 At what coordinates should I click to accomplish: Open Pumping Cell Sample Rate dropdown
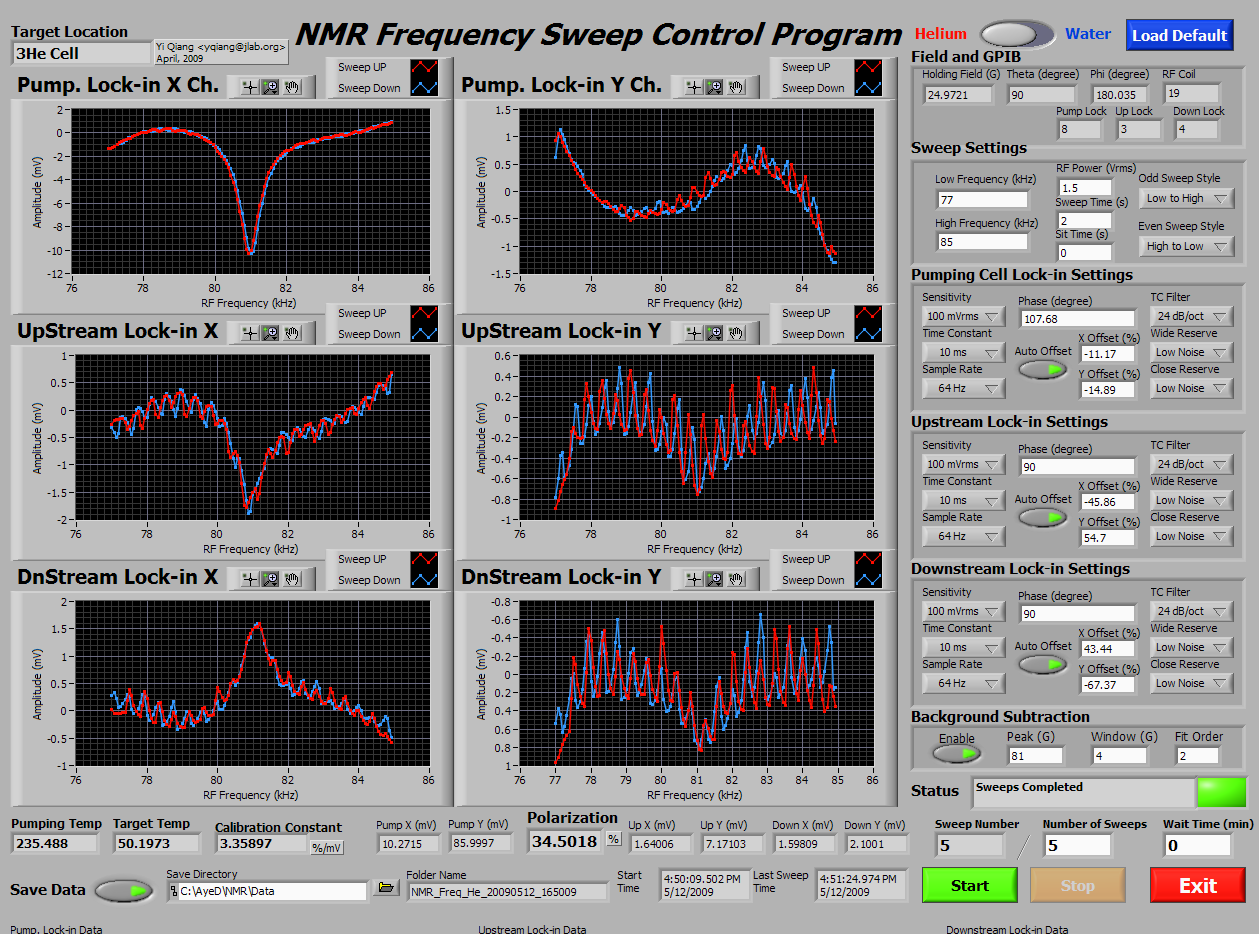(964, 388)
